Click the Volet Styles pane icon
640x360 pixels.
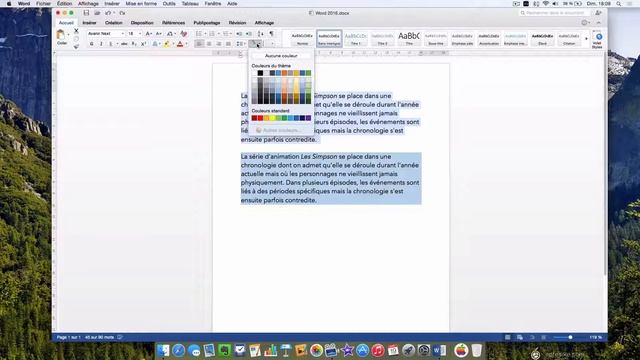597,40
